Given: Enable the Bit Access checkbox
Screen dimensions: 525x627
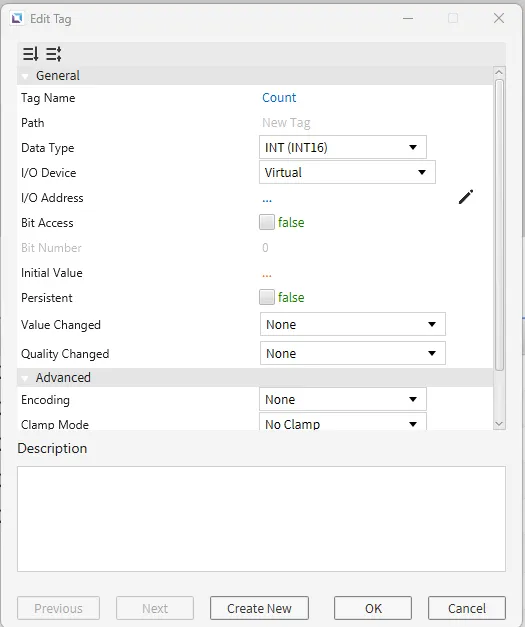Looking at the screenshot, I should (x=267, y=222).
